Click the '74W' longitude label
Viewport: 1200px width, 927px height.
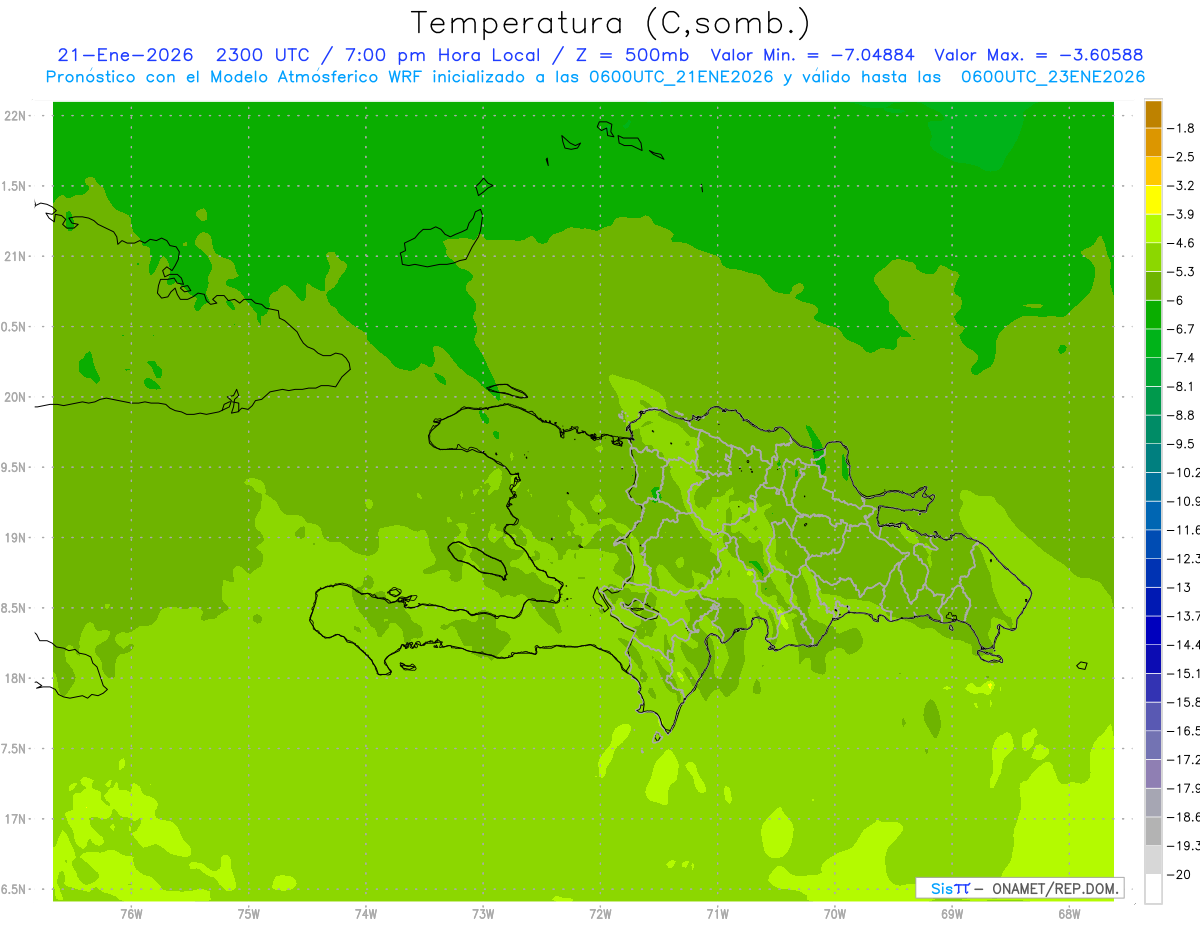click(365, 913)
